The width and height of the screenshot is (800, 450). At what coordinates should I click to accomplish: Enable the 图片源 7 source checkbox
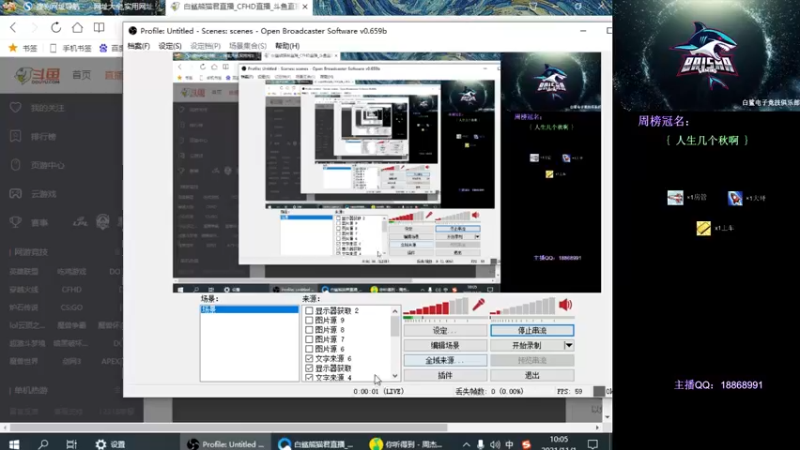309,339
